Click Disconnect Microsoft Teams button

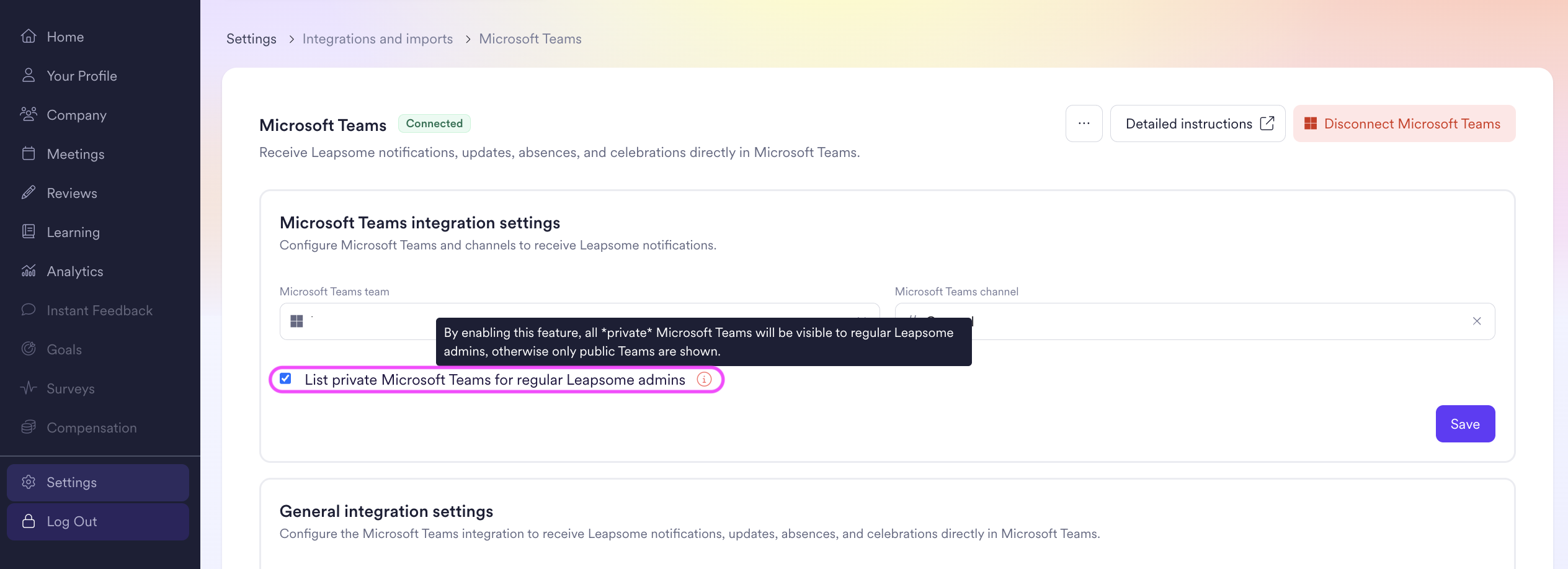[x=1404, y=123]
